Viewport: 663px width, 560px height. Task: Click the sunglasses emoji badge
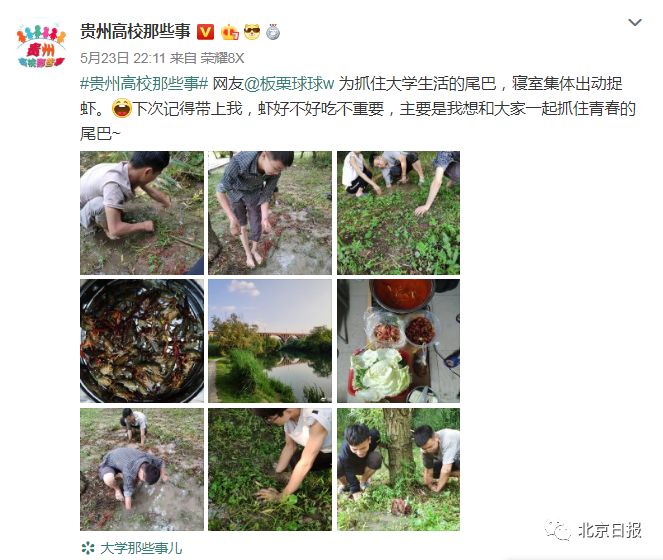(252, 32)
